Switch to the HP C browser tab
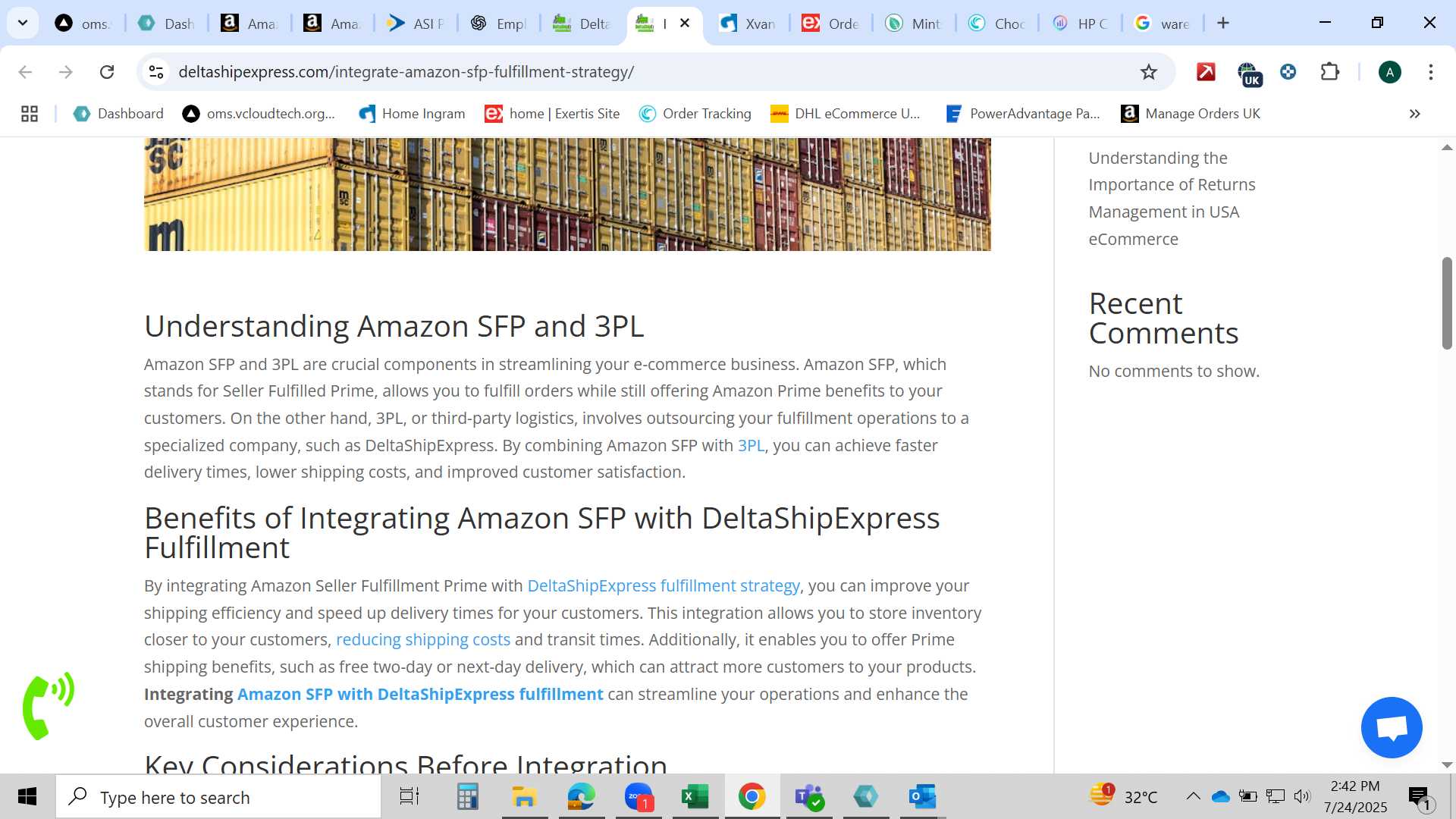 click(1080, 24)
